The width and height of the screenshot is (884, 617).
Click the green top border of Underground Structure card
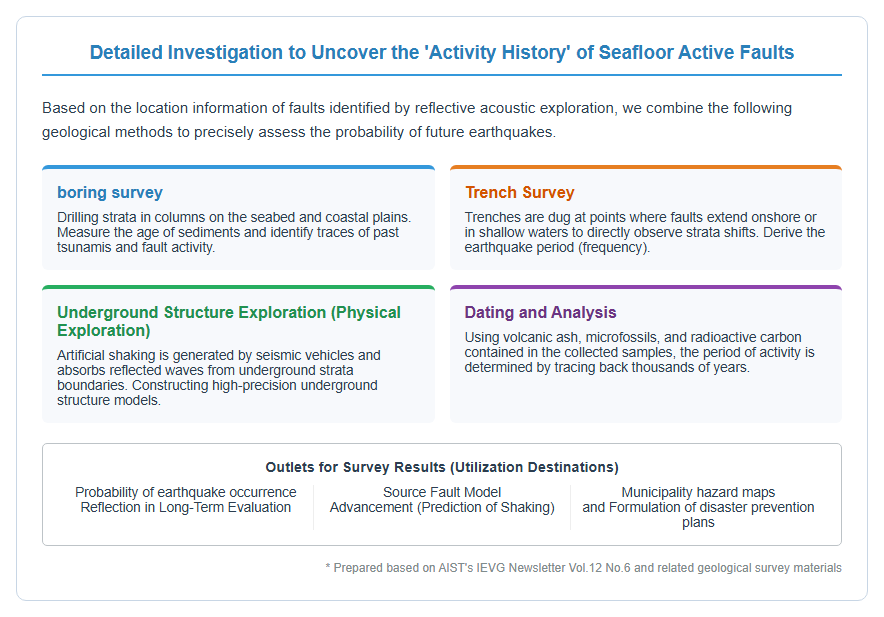coord(238,287)
